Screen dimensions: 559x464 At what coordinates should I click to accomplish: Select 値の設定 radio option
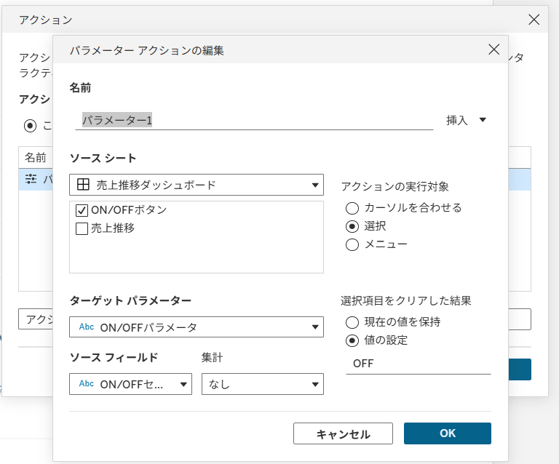pyautogui.click(x=352, y=340)
